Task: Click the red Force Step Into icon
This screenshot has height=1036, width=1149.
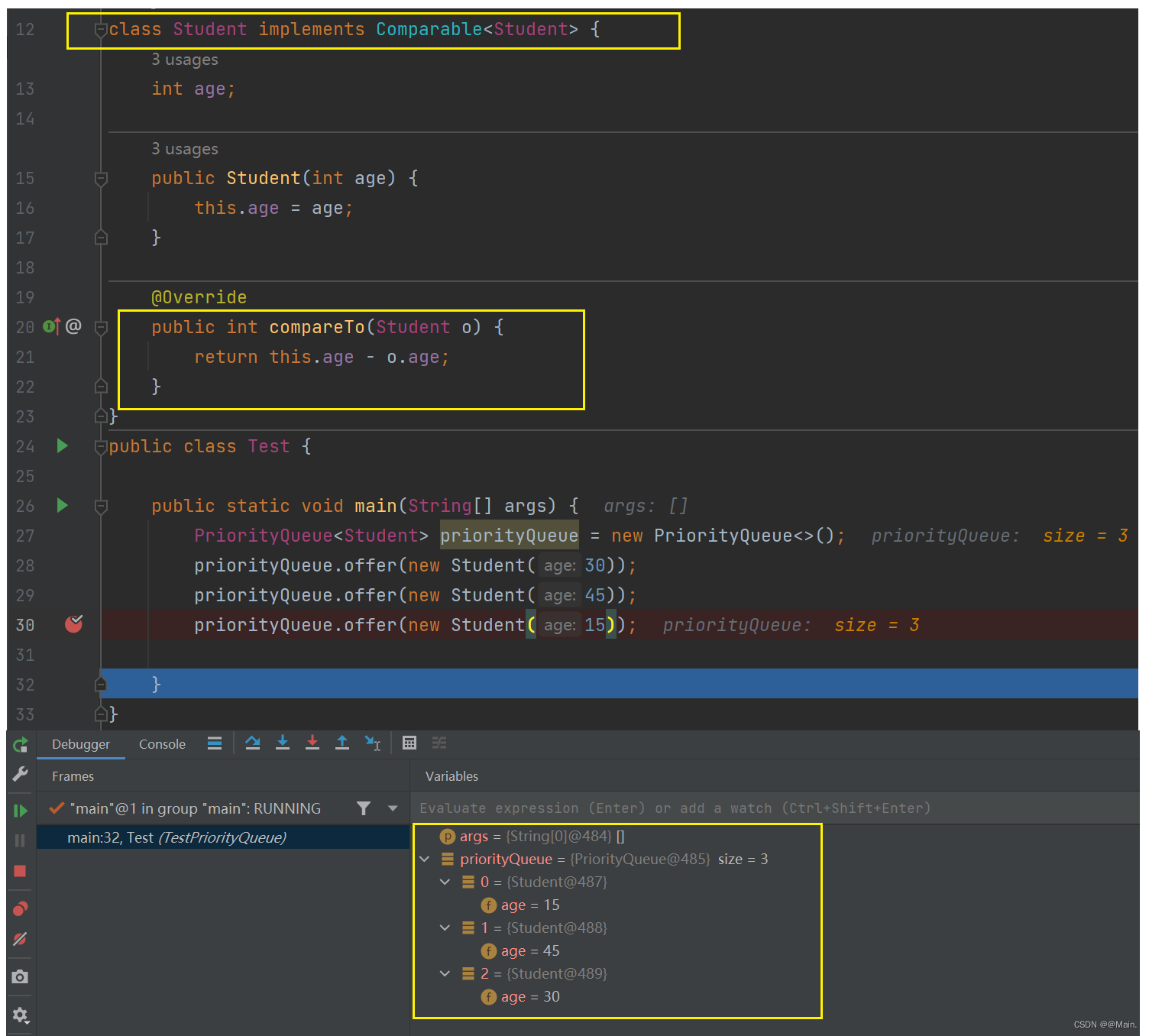Action: click(312, 743)
